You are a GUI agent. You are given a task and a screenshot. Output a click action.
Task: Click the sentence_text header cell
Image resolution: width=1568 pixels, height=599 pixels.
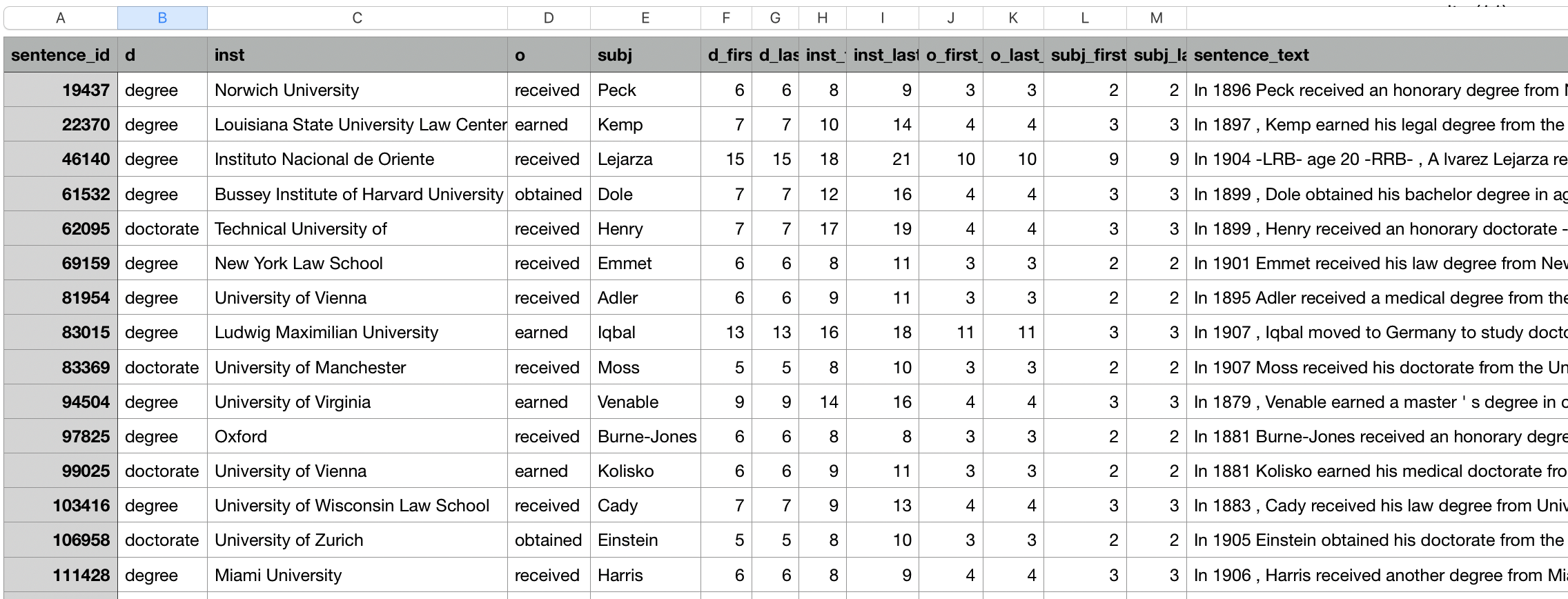point(1377,55)
